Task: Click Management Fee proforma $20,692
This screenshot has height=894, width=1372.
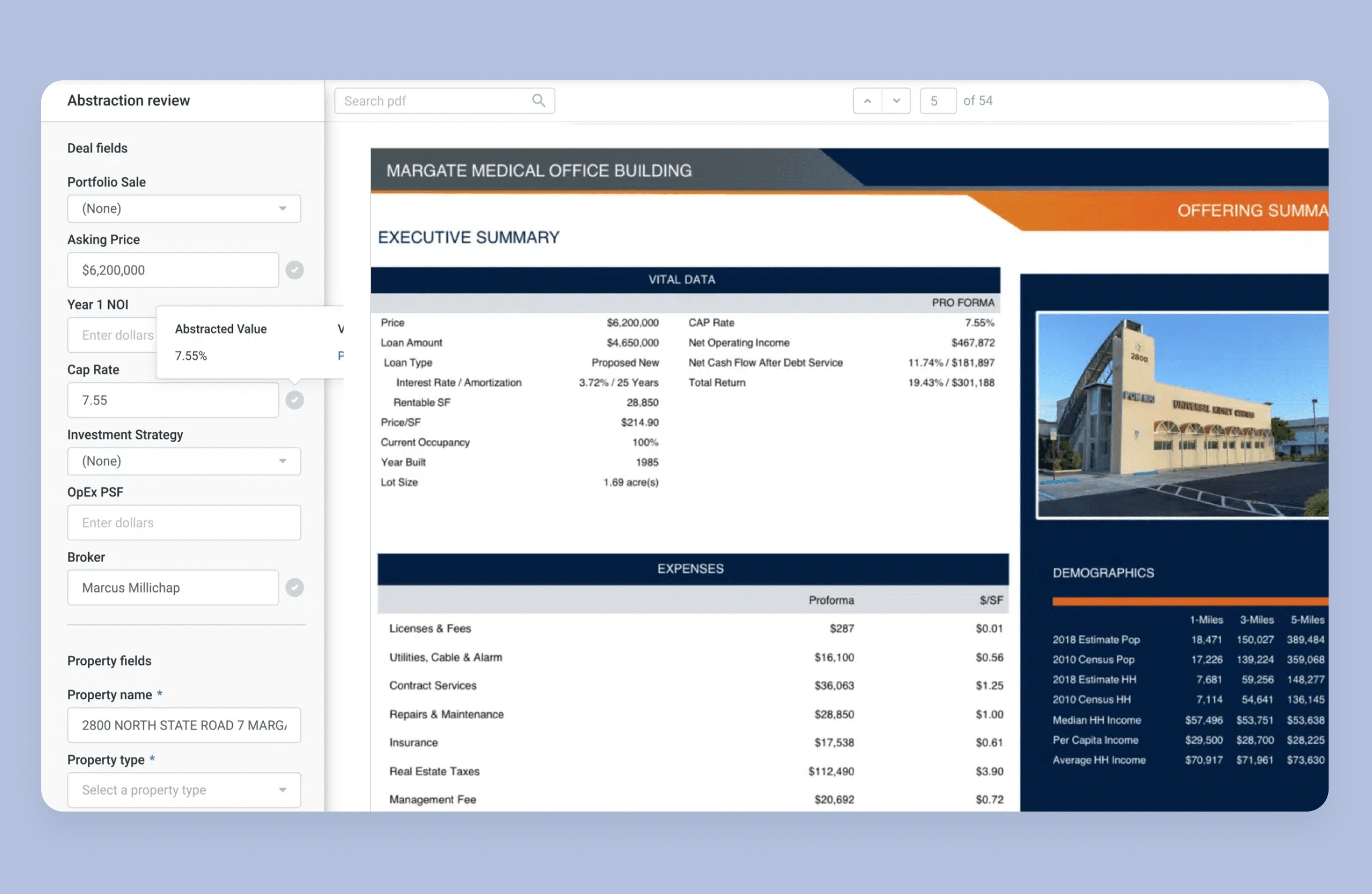Action: coord(834,800)
